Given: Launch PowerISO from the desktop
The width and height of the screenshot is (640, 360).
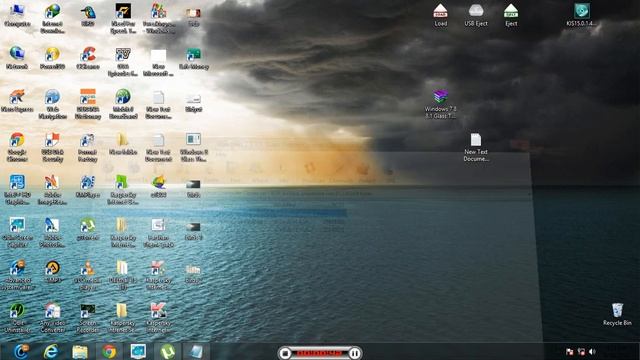Looking at the screenshot, I should pos(52,57).
